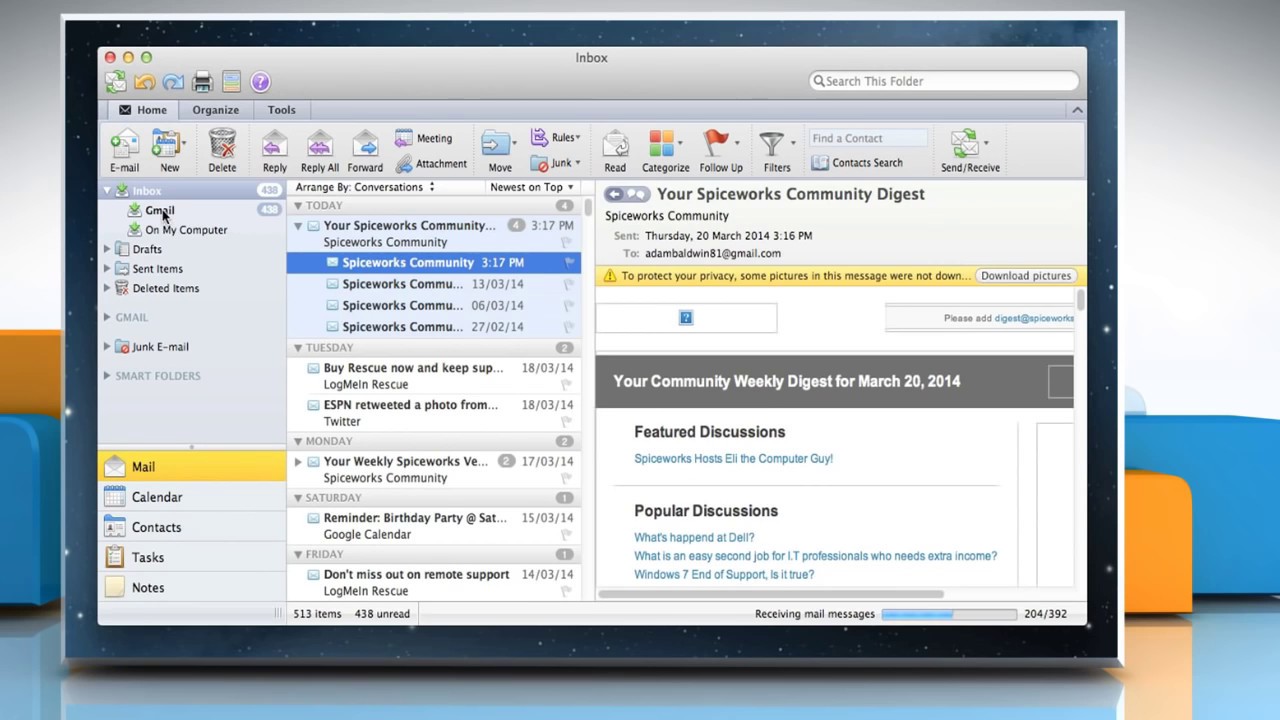
Task: Click the previous/next message arrows in the reading pane header
Action: tap(627, 194)
